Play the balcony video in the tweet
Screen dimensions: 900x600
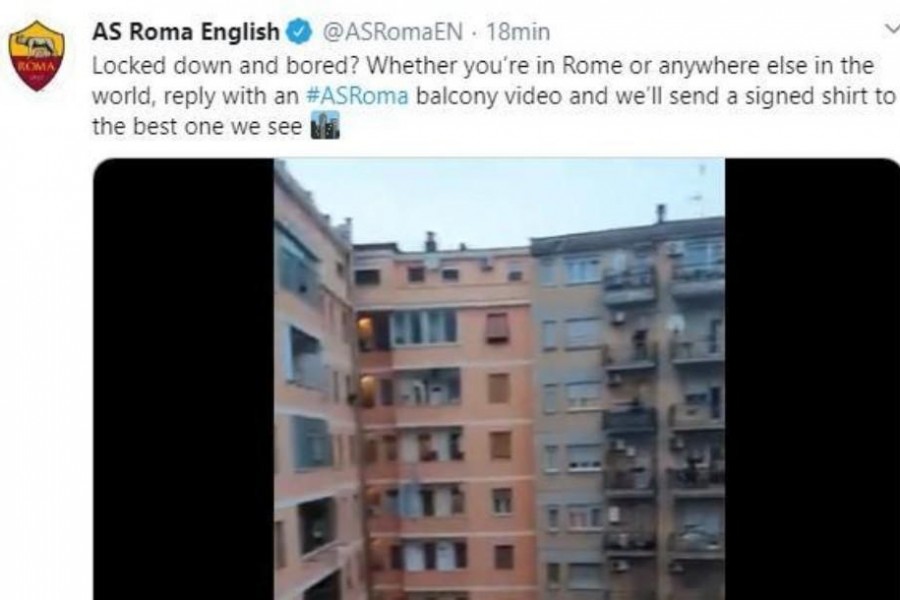pyautogui.click(x=499, y=379)
